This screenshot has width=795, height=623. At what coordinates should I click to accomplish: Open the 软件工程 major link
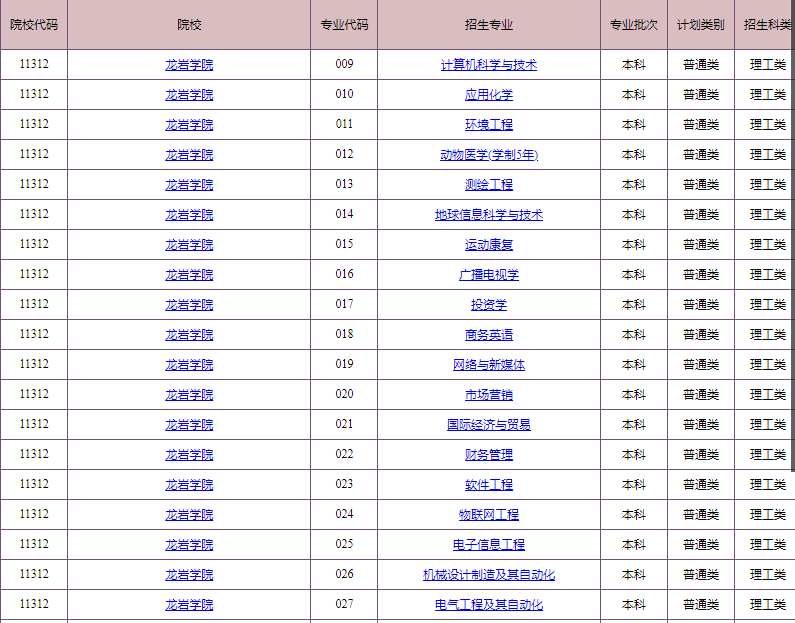489,485
